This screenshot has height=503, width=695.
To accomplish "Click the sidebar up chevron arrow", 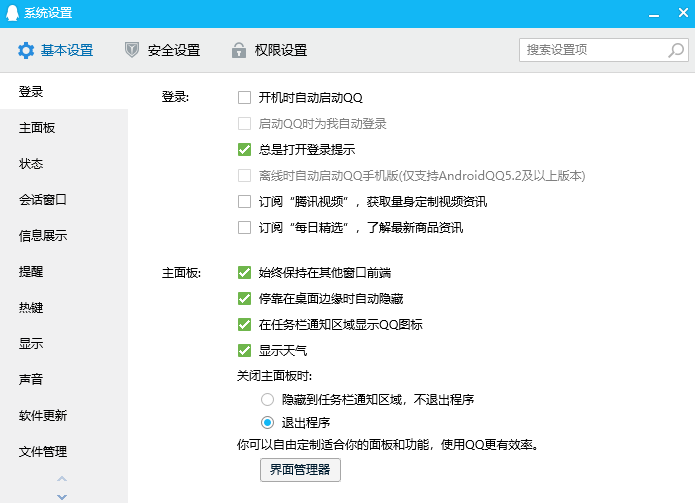I will pos(62,479).
